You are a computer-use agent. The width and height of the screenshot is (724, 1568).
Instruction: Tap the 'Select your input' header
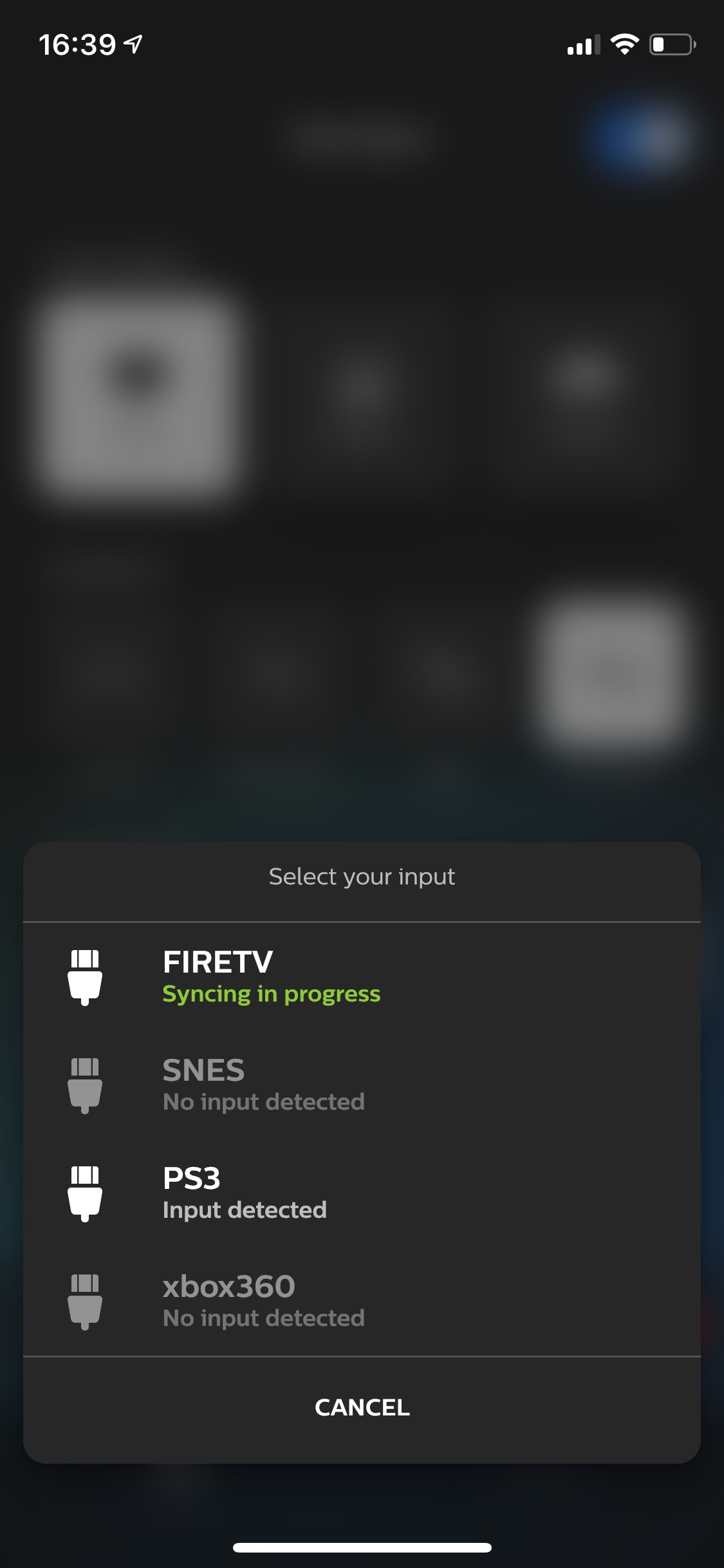(362, 877)
